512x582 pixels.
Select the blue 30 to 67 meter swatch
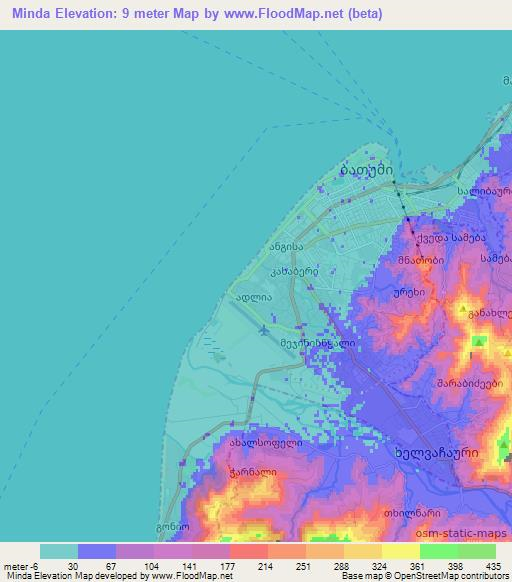coord(97,551)
